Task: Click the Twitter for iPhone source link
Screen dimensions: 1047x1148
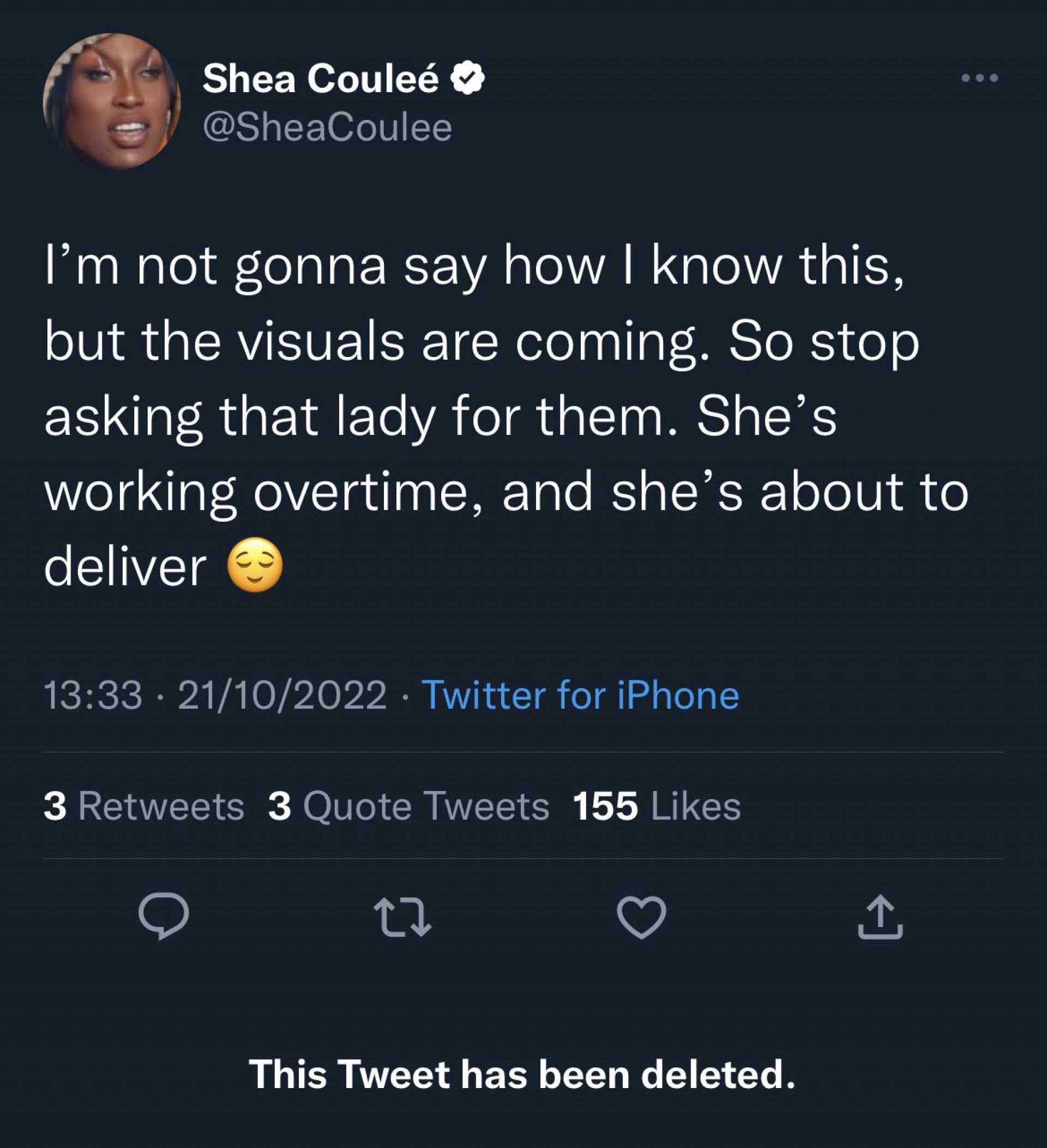Action: click(580, 696)
